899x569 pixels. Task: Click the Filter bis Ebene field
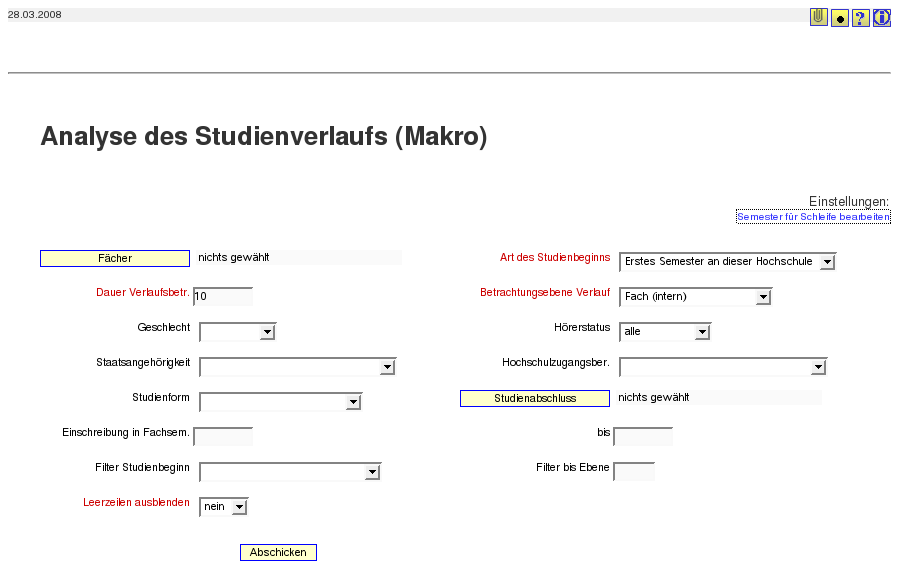634,471
